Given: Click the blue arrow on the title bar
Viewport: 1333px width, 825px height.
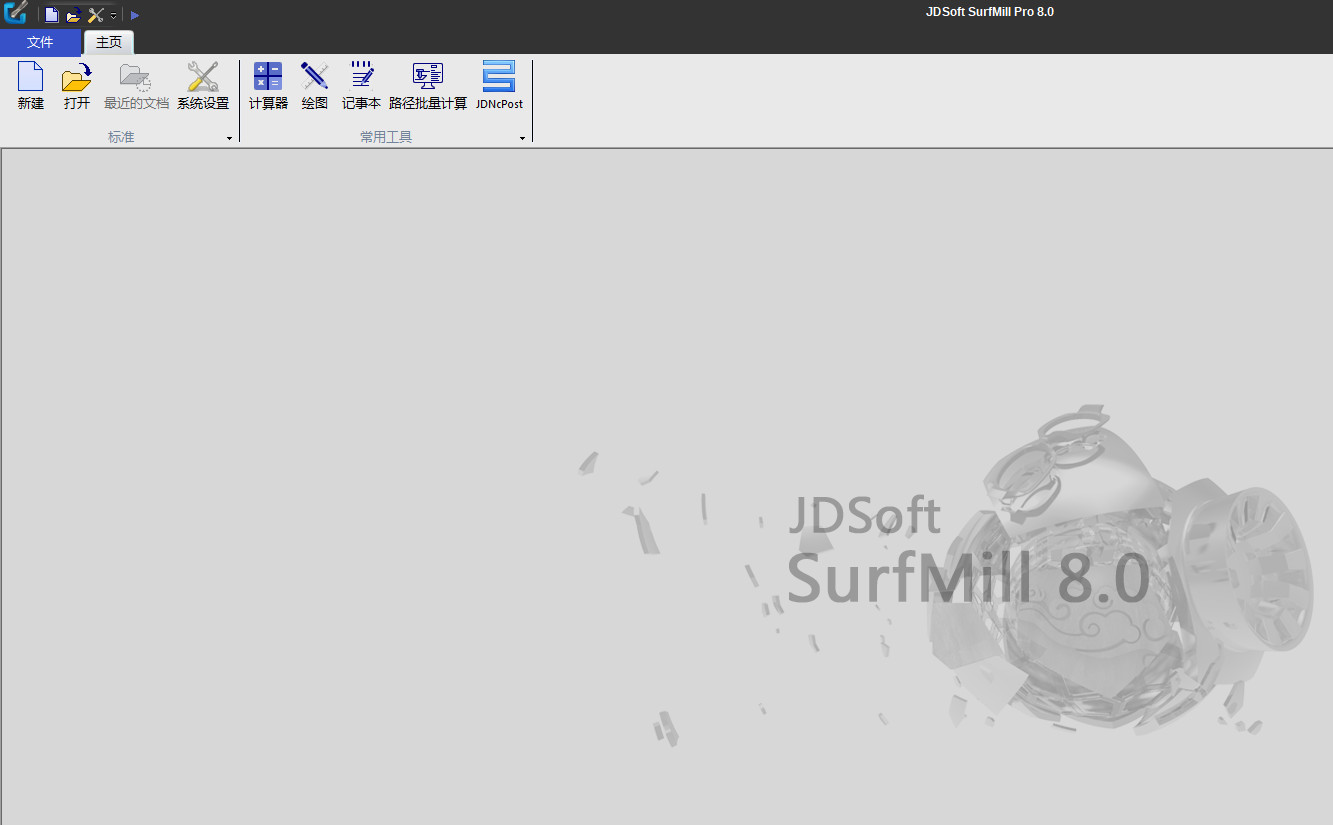Looking at the screenshot, I should pyautogui.click(x=135, y=15).
